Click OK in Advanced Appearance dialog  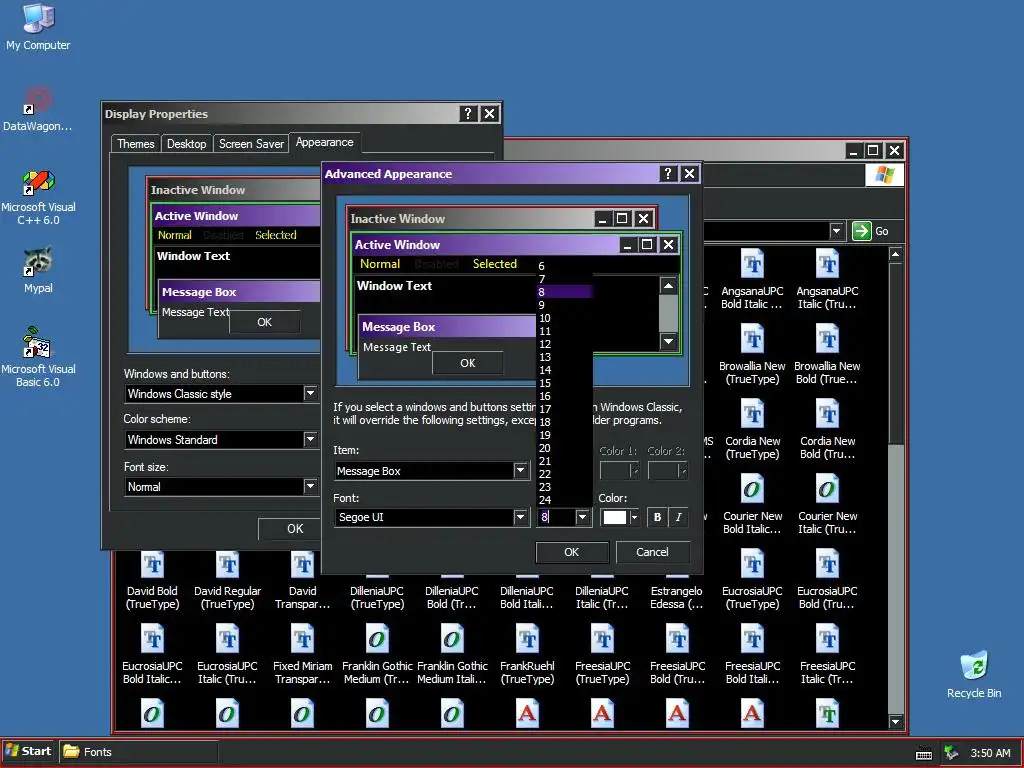(571, 552)
